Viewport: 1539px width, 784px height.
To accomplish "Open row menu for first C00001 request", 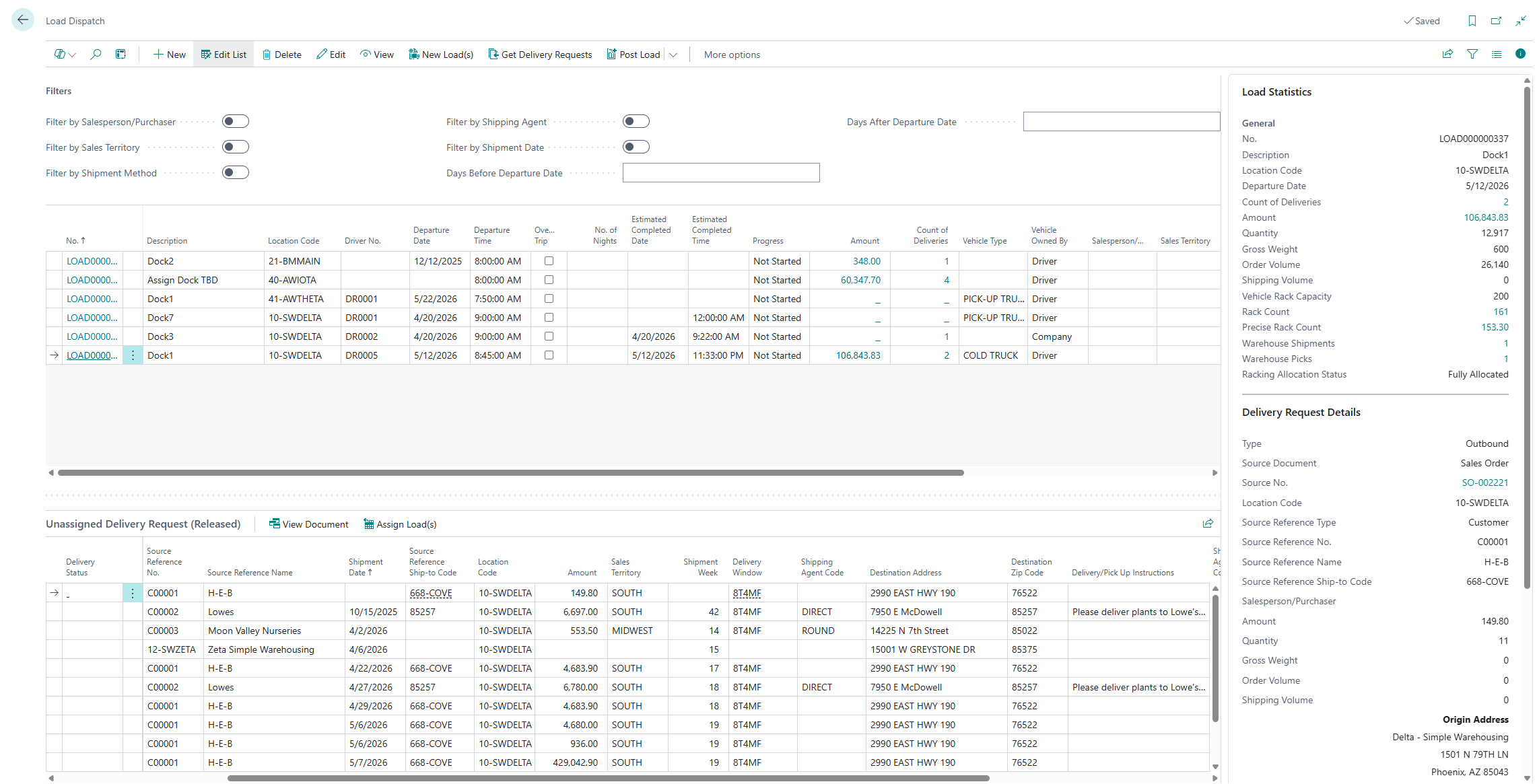I will point(133,593).
